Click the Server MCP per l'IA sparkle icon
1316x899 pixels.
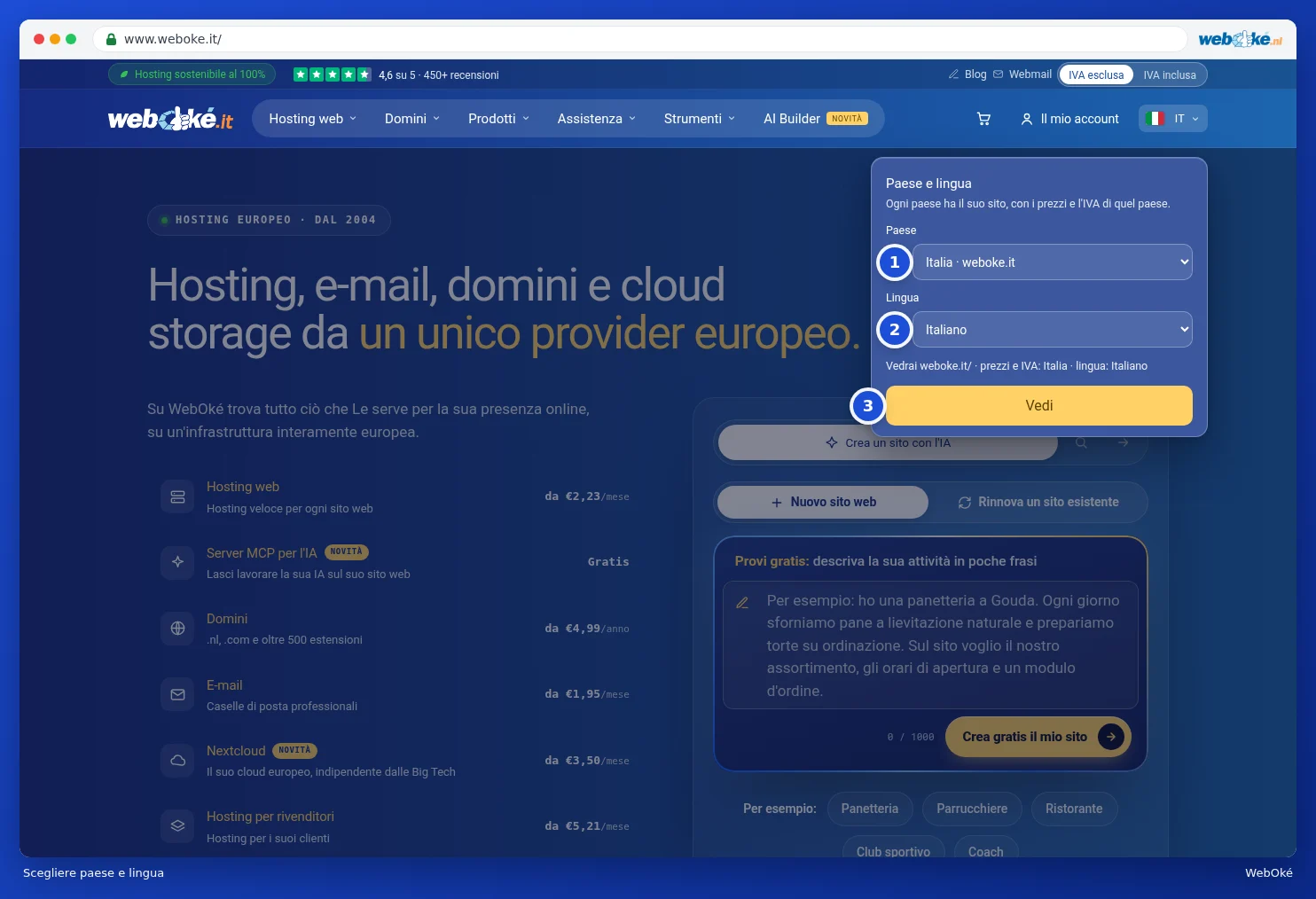(177, 562)
